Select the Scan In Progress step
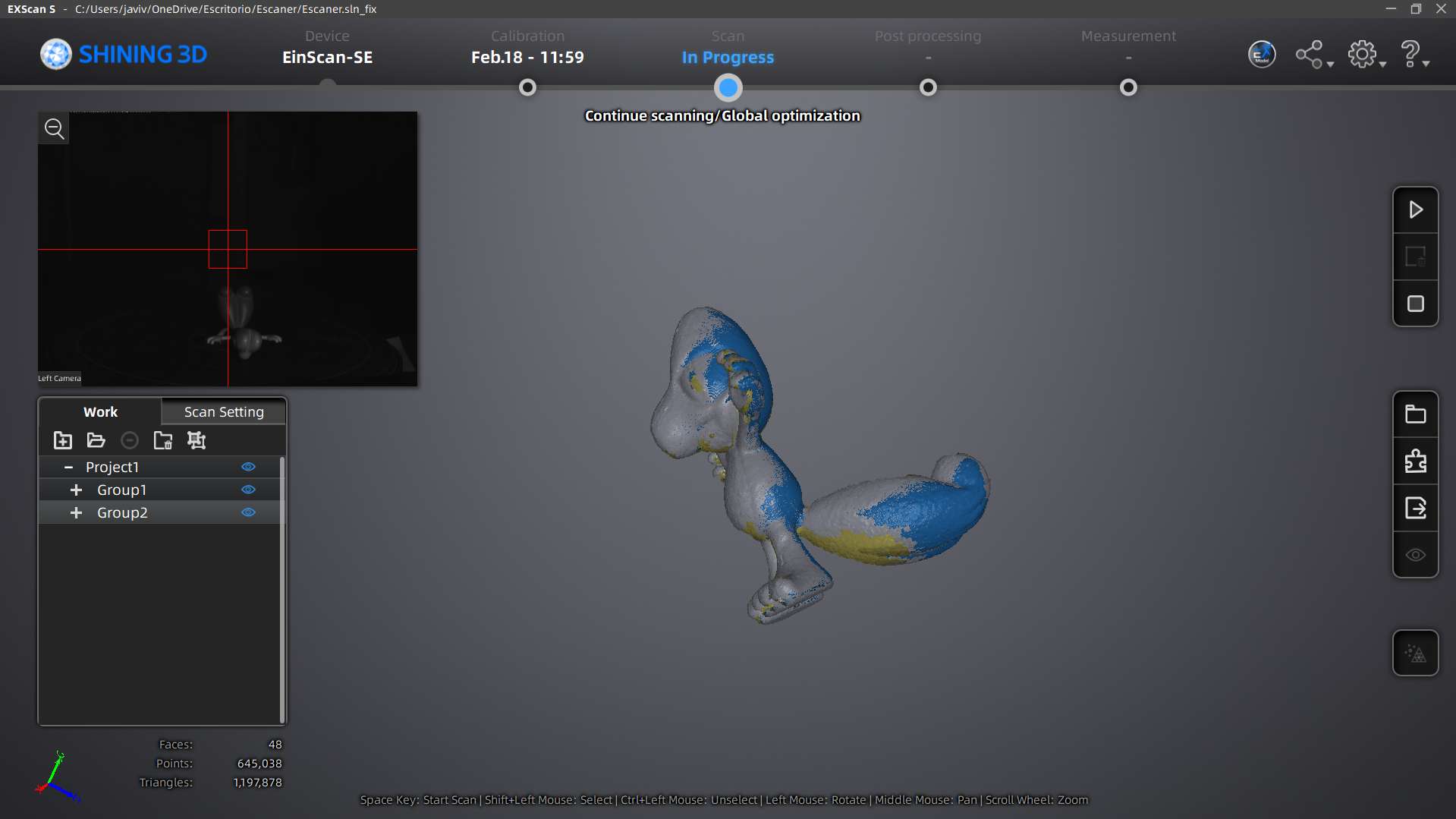The height and width of the screenshot is (819, 1456). coord(728,47)
